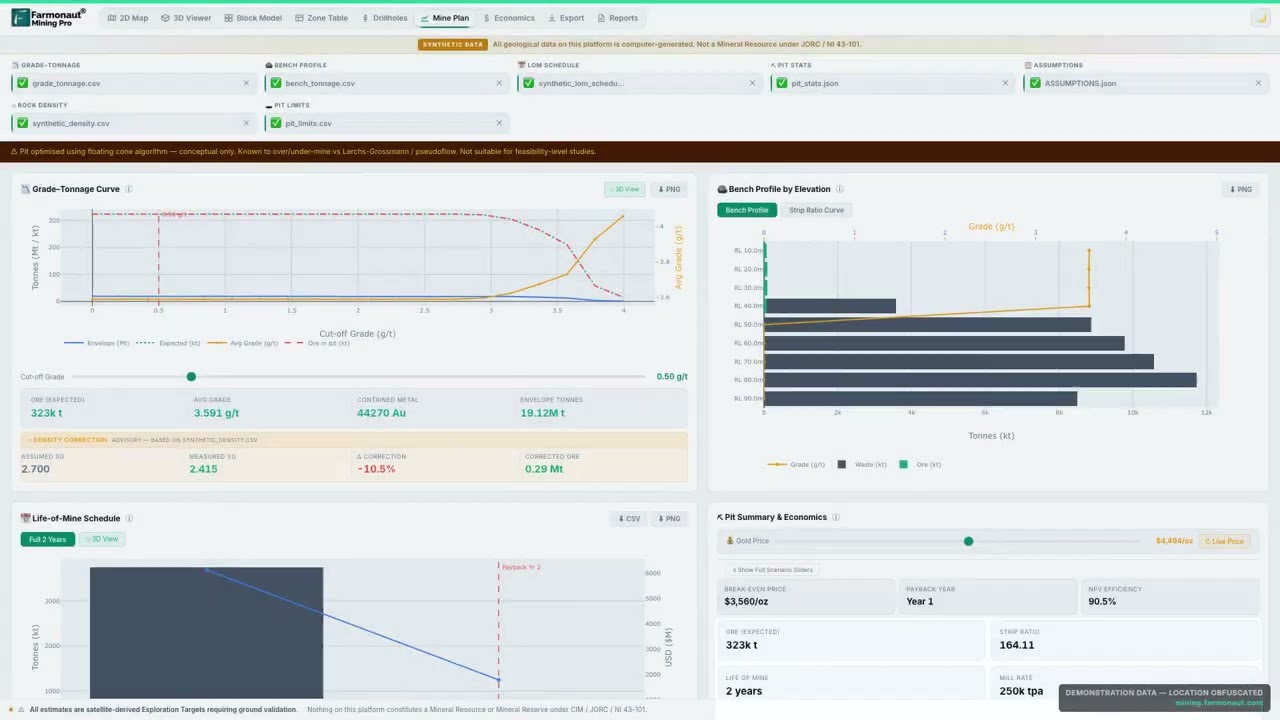Open the info icon next to Pit Summary & Economics

point(836,517)
